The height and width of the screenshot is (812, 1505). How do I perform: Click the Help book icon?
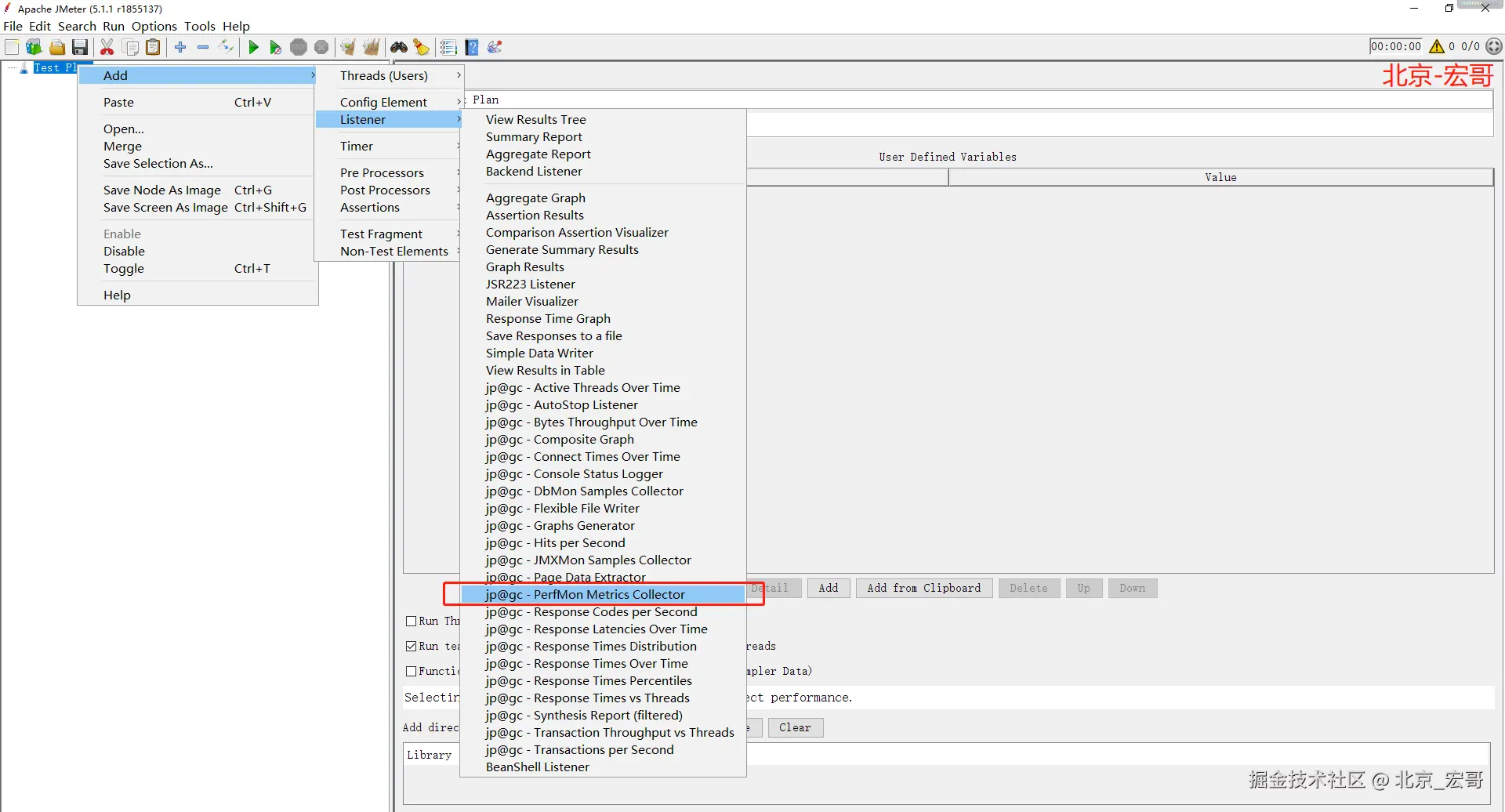point(472,47)
